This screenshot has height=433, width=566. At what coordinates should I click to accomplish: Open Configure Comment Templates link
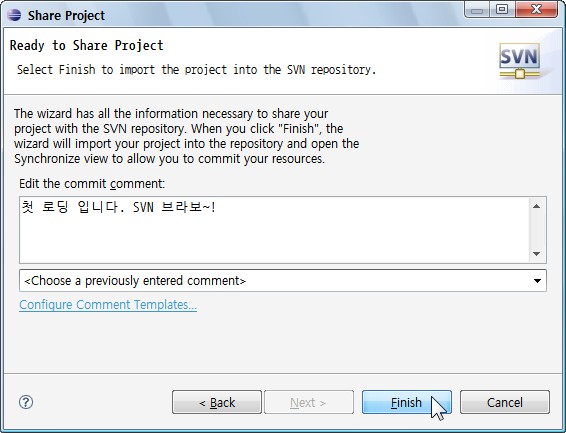[108, 305]
